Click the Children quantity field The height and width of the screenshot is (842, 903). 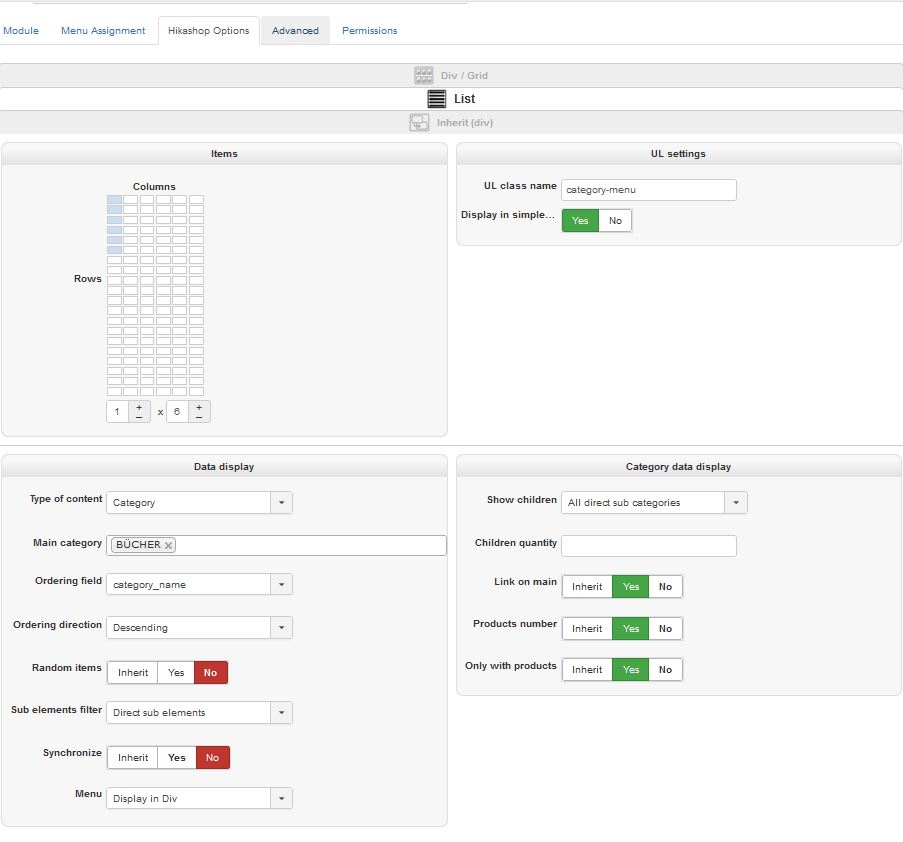pos(648,545)
